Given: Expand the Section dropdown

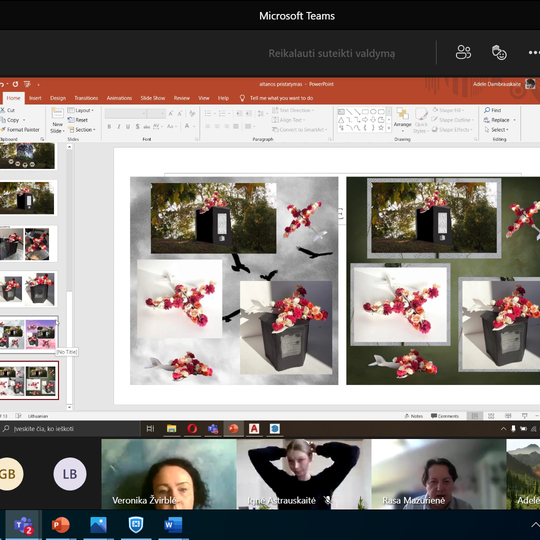Looking at the screenshot, I should click(x=82, y=130).
